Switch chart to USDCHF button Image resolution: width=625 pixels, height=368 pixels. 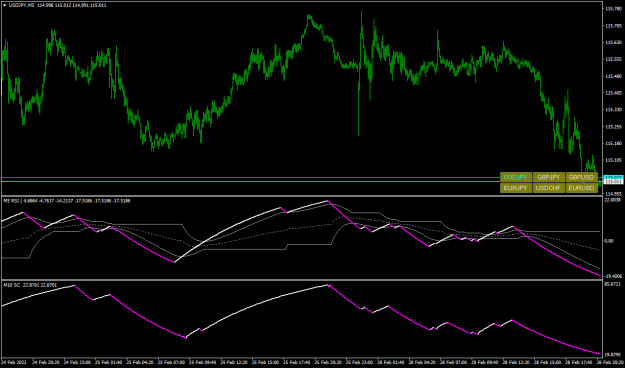tap(548, 188)
